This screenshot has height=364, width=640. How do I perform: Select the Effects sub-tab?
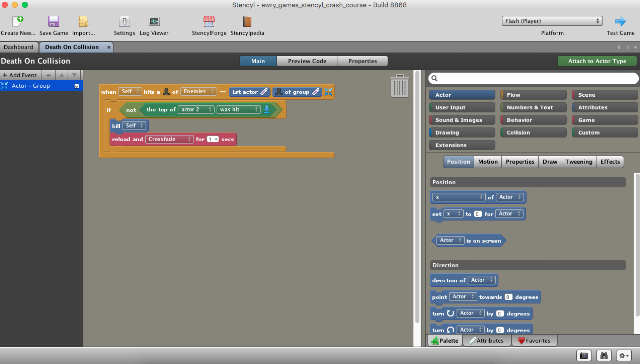610,162
